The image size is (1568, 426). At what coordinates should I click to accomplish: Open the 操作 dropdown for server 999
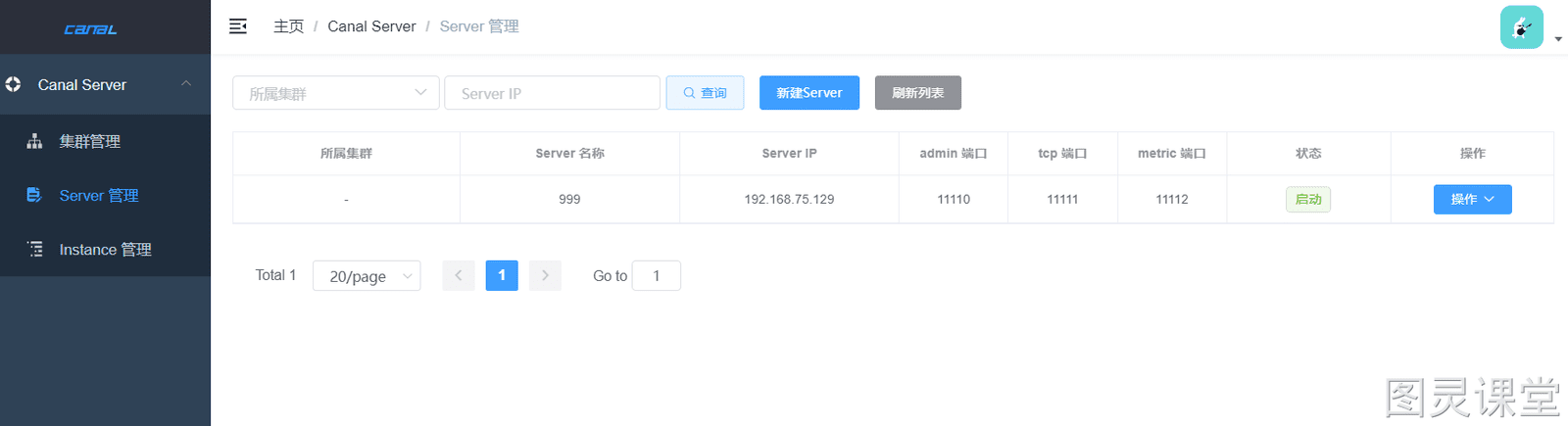[1472, 199]
